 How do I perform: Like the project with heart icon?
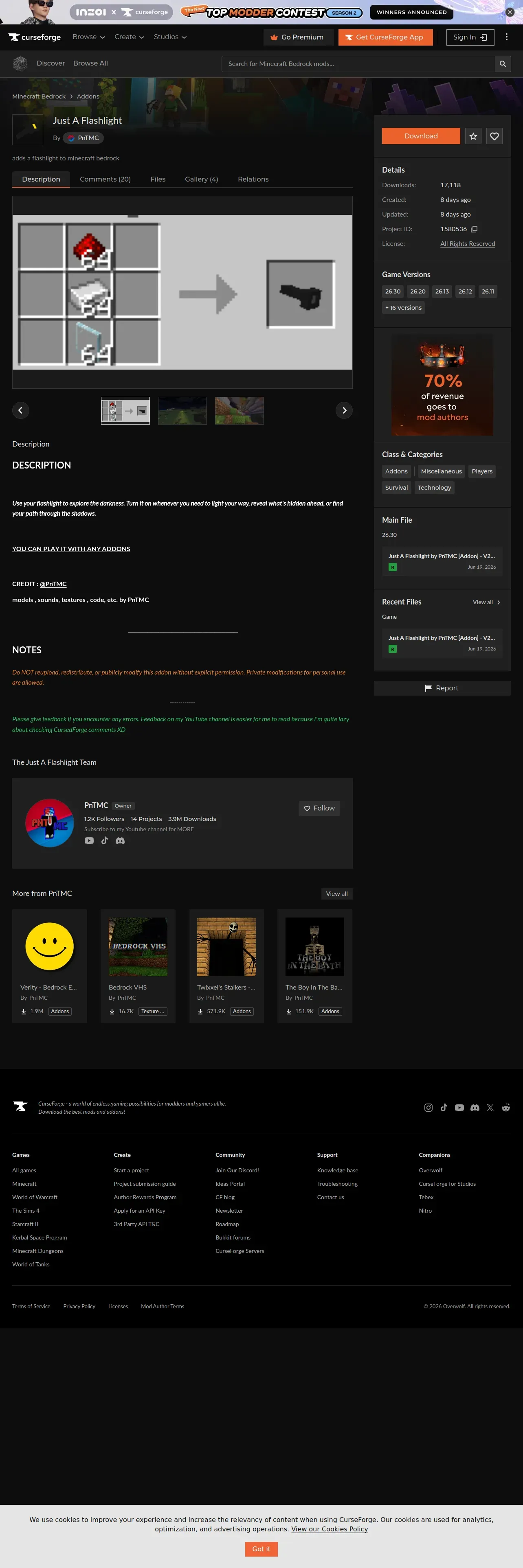(494, 136)
